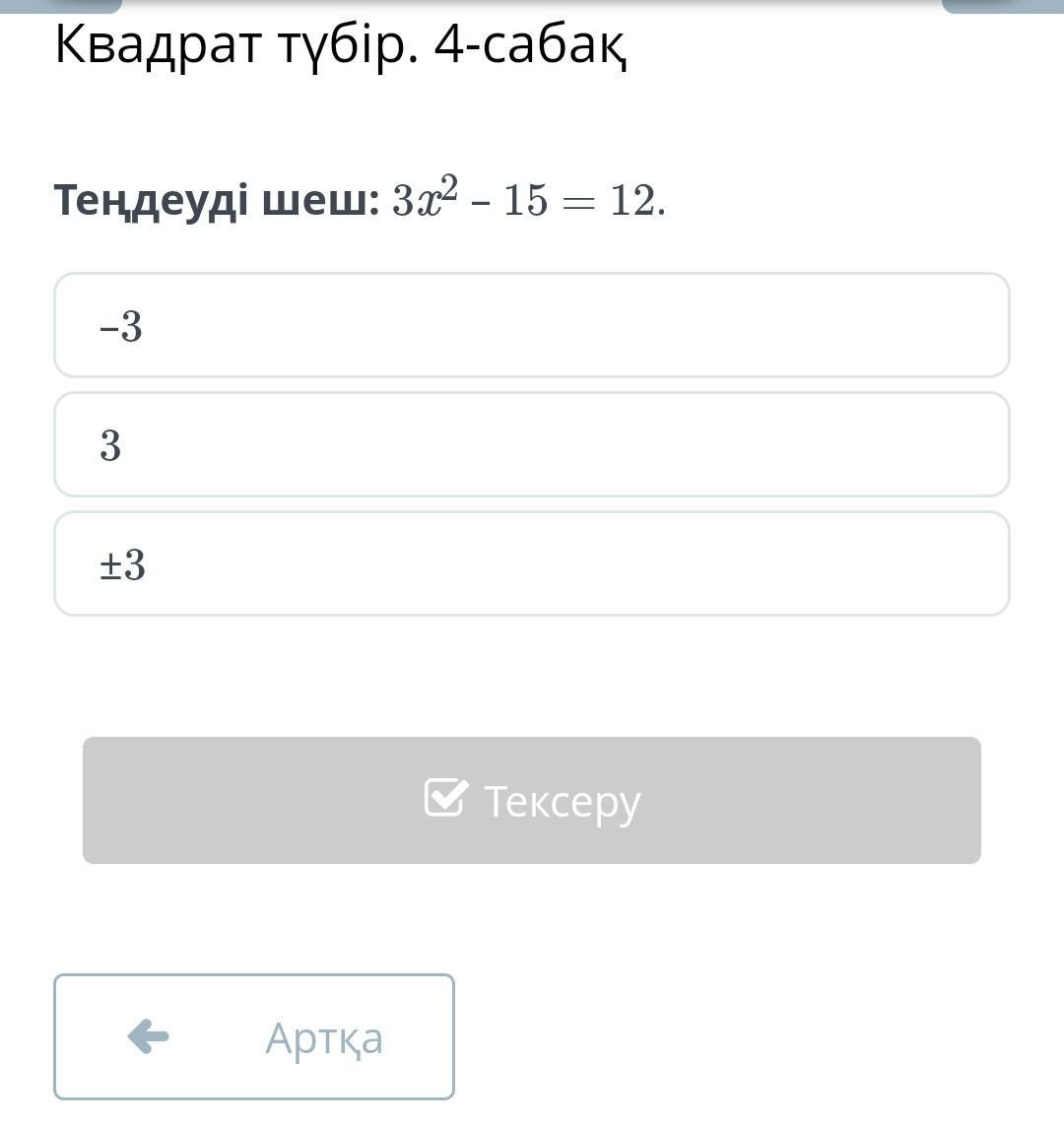
Task: Click the 'Тексеру' label text
Action: (x=562, y=801)
